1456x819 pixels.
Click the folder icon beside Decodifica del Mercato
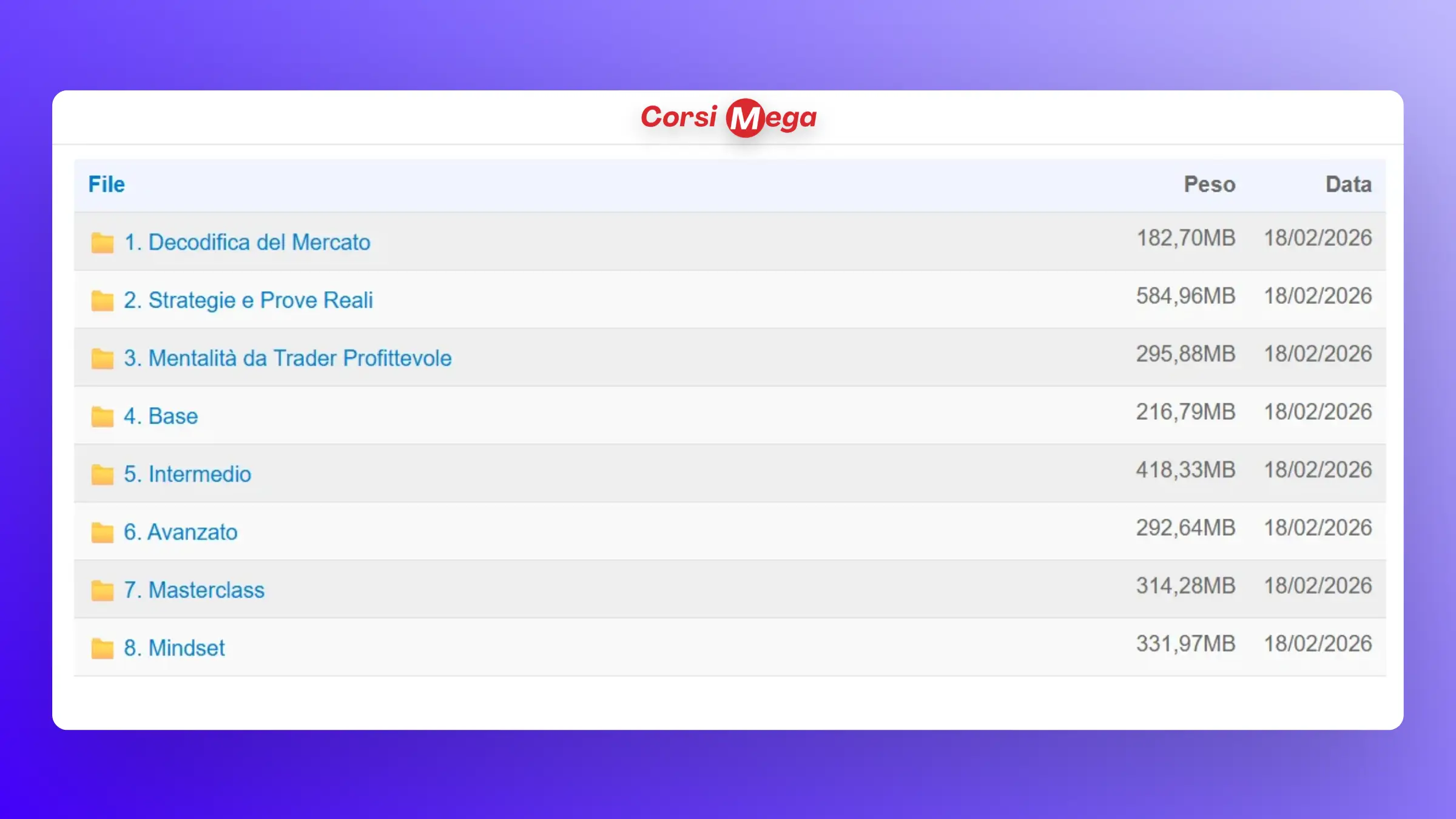[102, 243]
